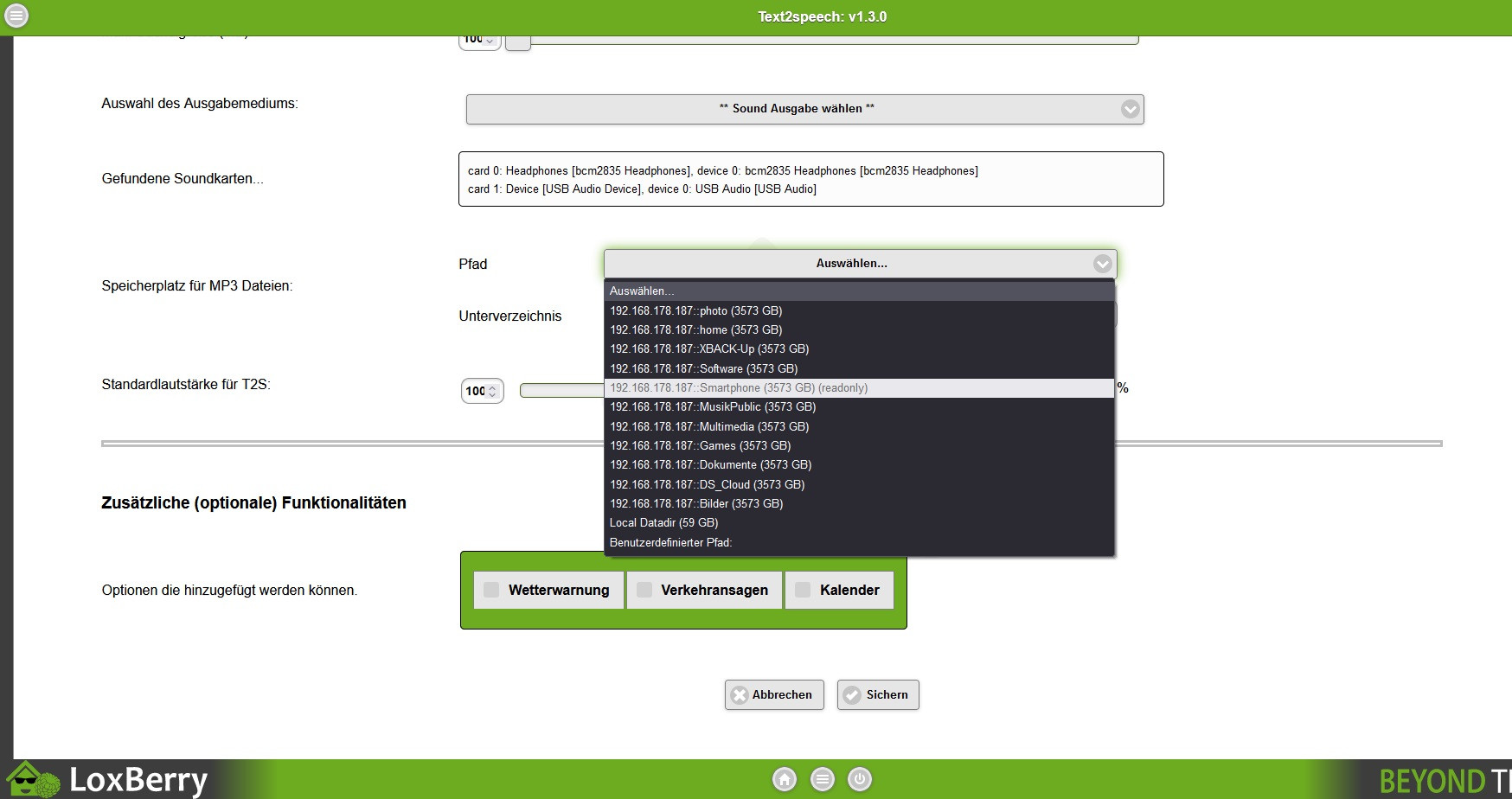Choose the Auswählen... placeholder option

coord(859,291)
